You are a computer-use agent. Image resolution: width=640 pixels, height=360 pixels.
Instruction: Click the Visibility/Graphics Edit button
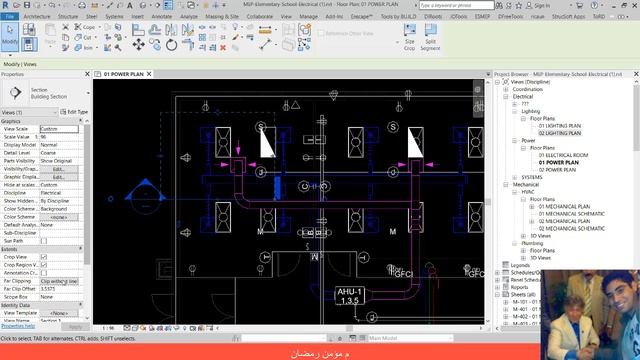(59, 169)
